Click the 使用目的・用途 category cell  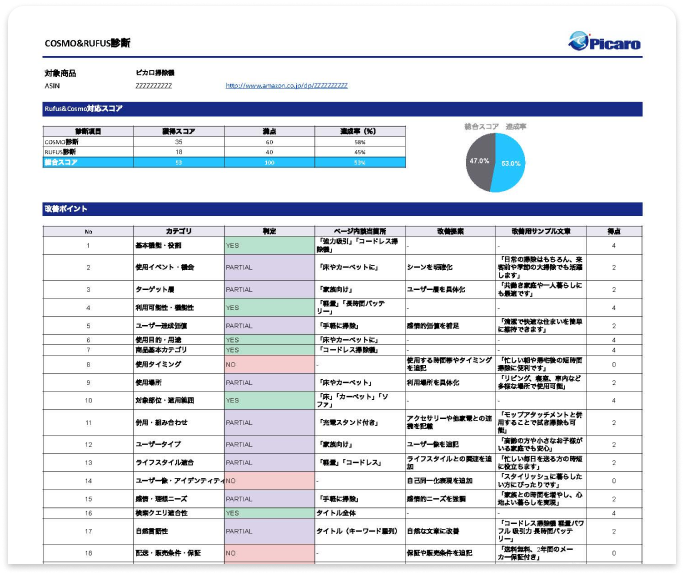[x=179, y=339]
